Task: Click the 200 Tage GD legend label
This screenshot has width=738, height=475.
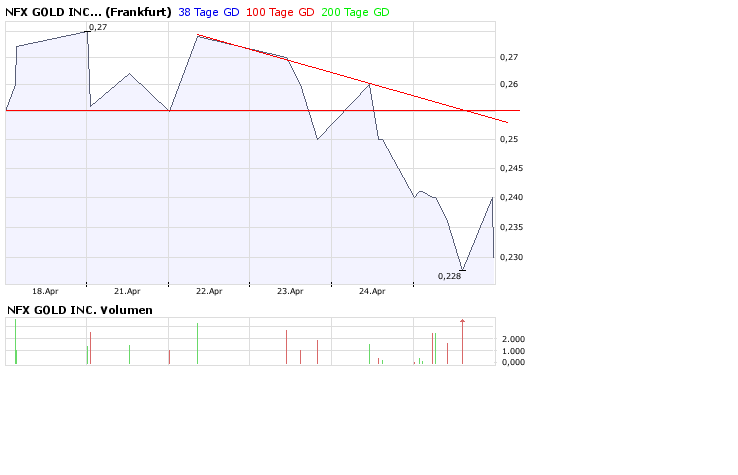Action: 355,12
